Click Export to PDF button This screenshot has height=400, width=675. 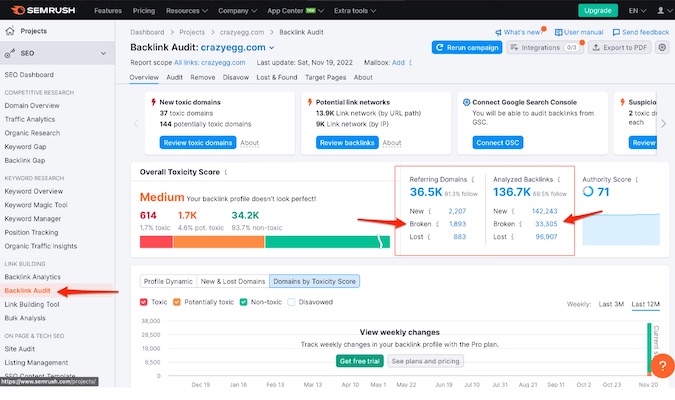pyautogui.click(x=620, y=47)
